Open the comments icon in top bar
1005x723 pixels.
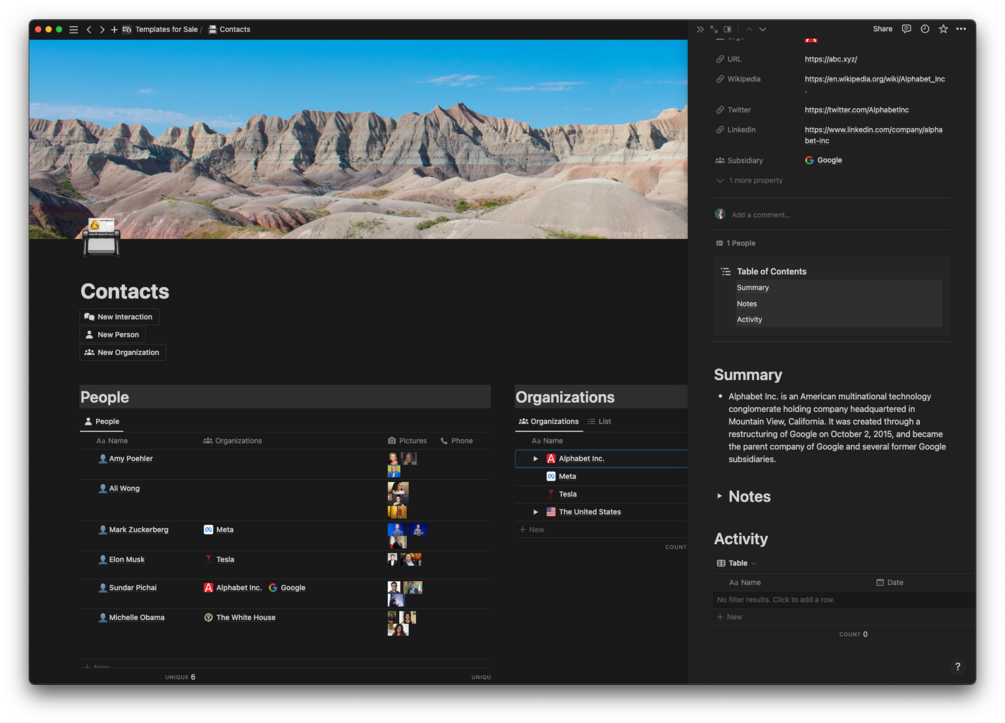click(906, 29)
